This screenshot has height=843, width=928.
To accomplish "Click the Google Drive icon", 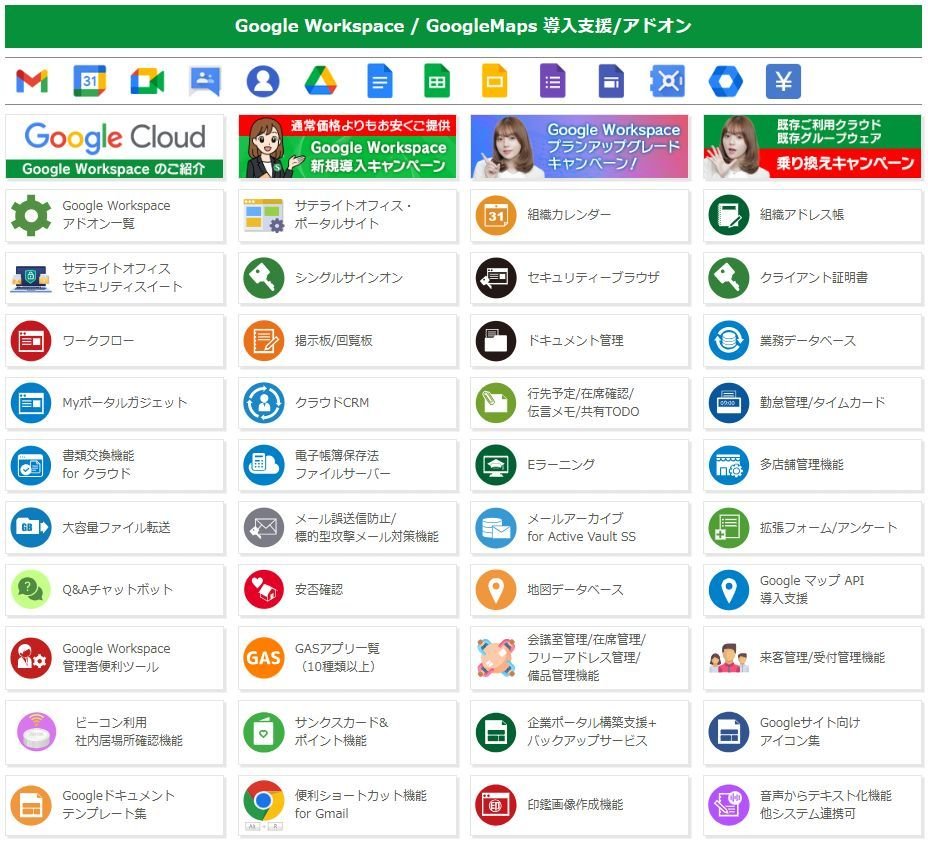I will click(x=321, y=81).
